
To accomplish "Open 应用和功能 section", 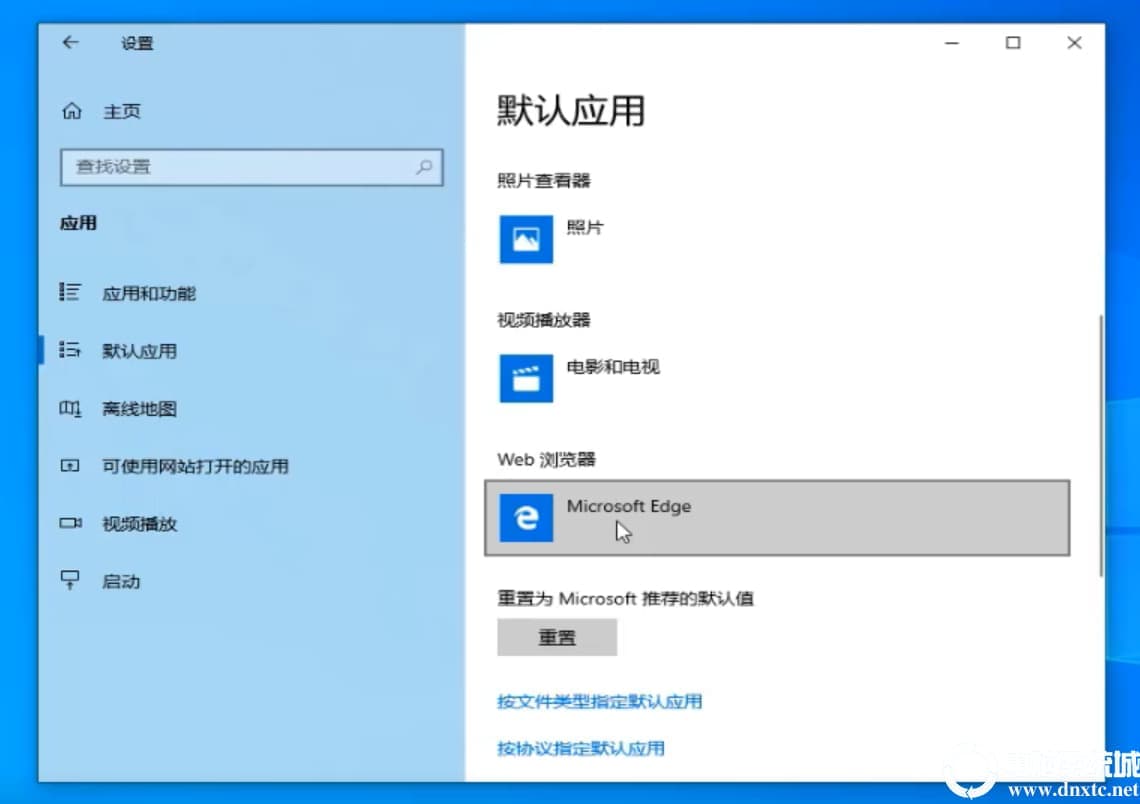I will tap(149, 293).
